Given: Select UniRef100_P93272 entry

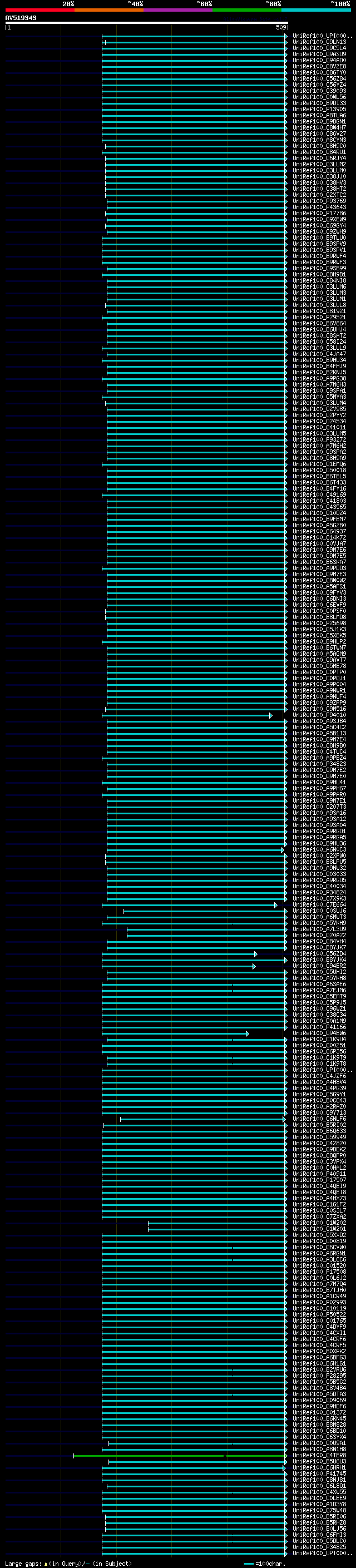Looking at the screenshot, I should [x=319, y=439].
